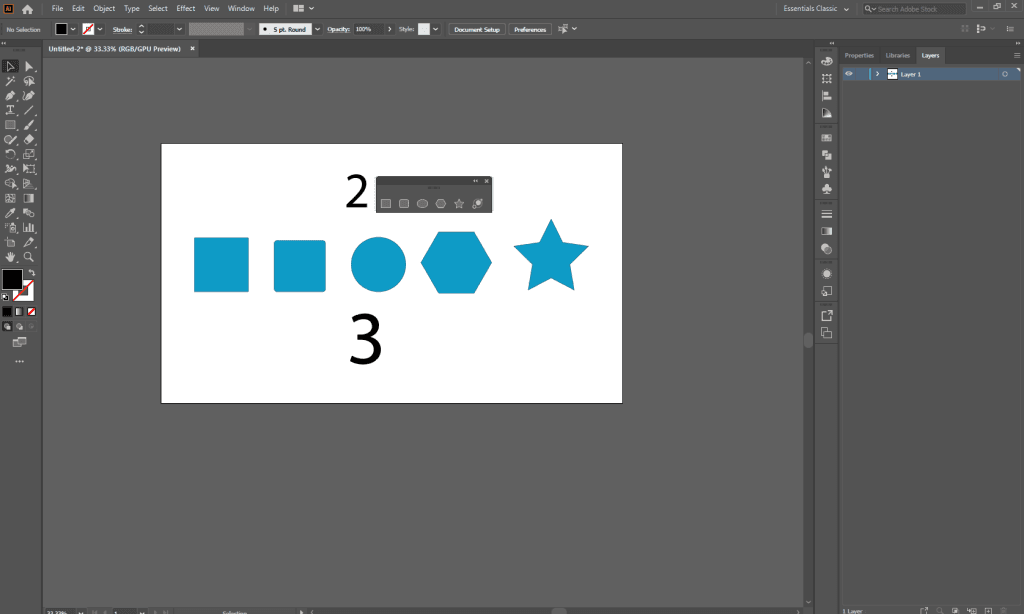Select the Hand tool
The width and height of the screenshot is (1024, 614).
click(x=10, y=257)
